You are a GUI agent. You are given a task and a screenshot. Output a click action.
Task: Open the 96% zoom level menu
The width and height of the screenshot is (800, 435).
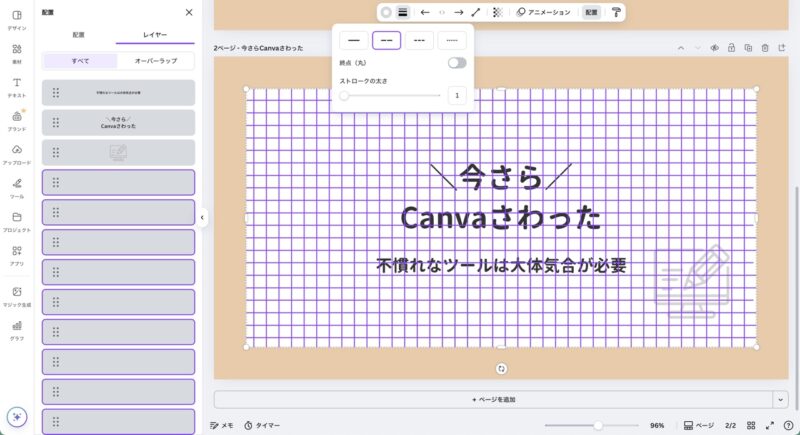657,425
